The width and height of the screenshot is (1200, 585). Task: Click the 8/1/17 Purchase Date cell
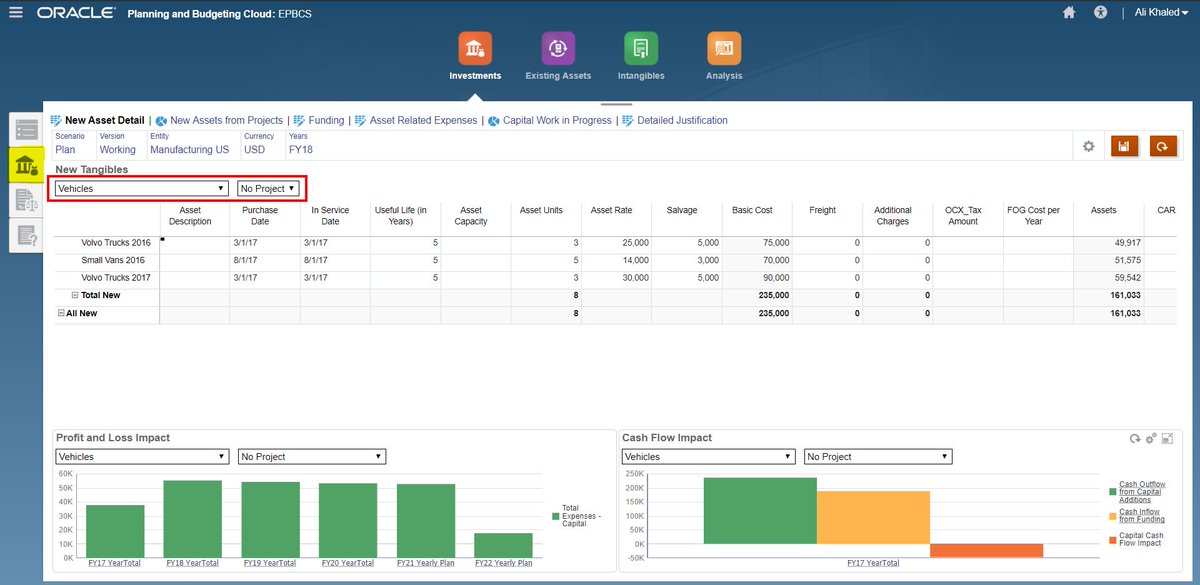click(x=265, y=260)
